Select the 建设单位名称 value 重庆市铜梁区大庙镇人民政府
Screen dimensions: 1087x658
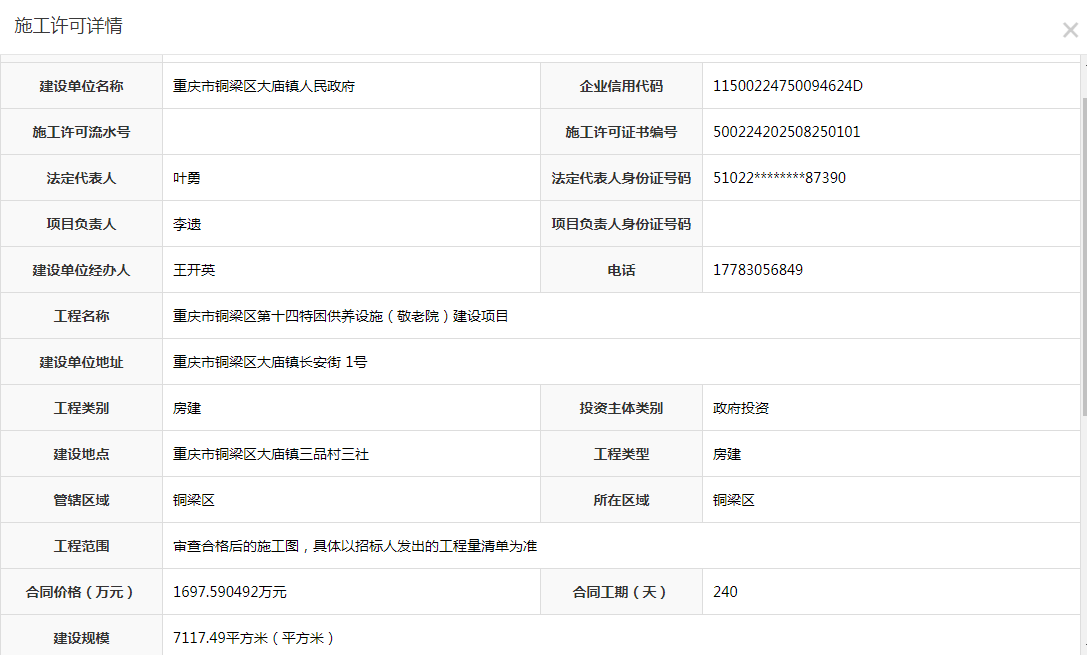click(264, 86)
